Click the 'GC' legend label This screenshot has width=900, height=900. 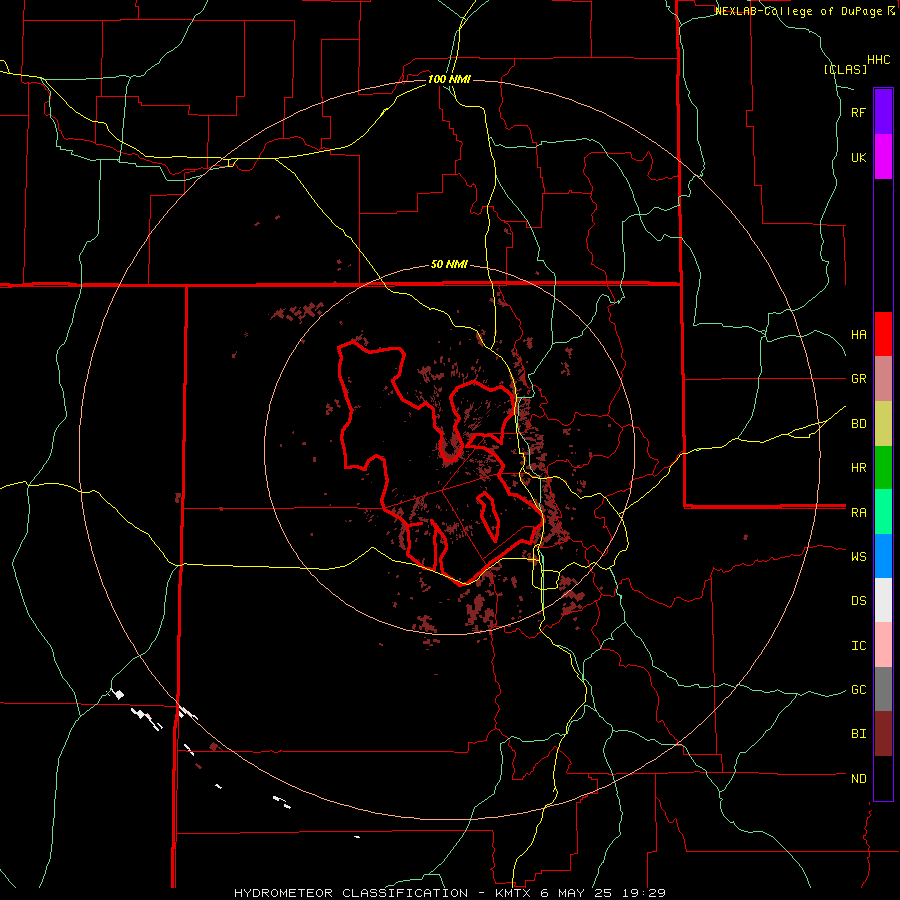859,690
